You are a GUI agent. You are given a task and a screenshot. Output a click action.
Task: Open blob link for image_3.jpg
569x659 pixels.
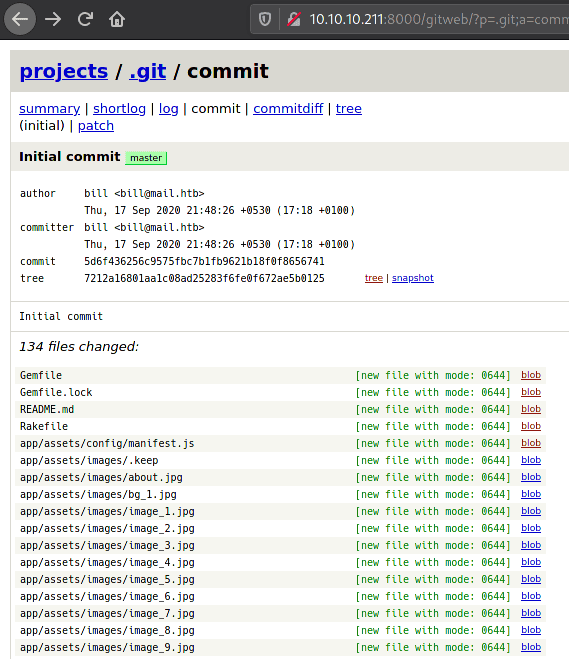pos(531,545)
